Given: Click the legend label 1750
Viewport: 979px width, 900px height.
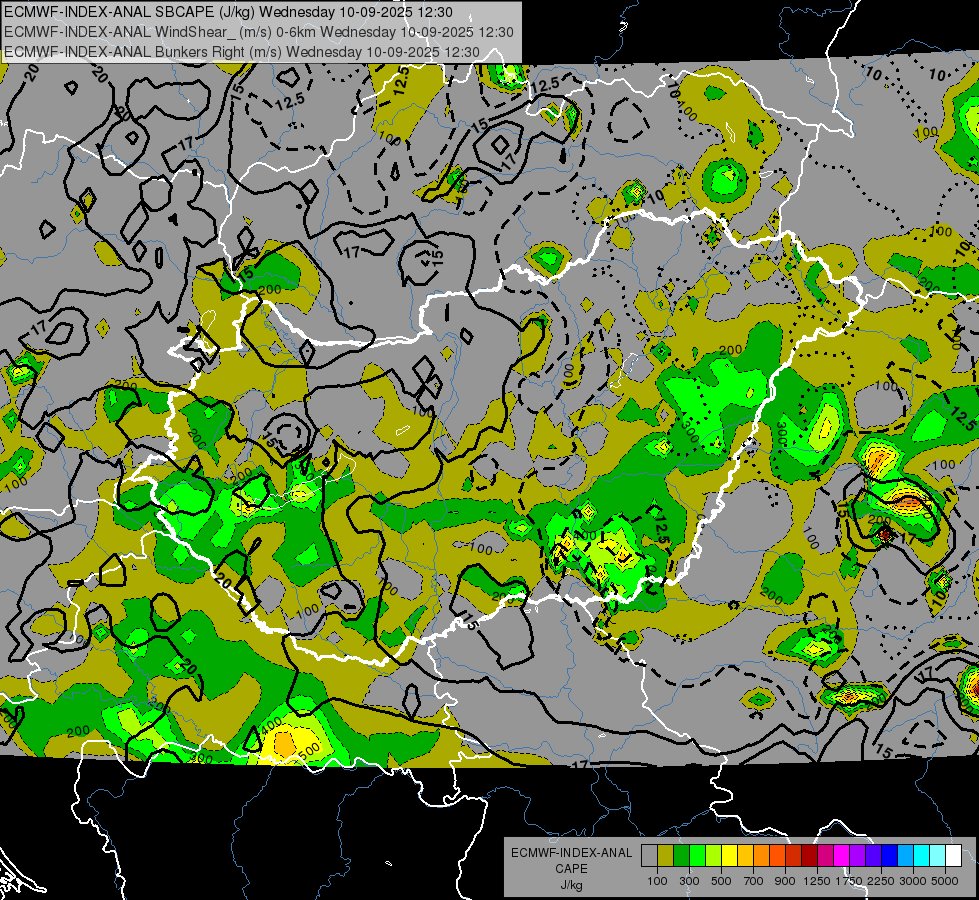Looking at the screenshot, I should (849, 881).
